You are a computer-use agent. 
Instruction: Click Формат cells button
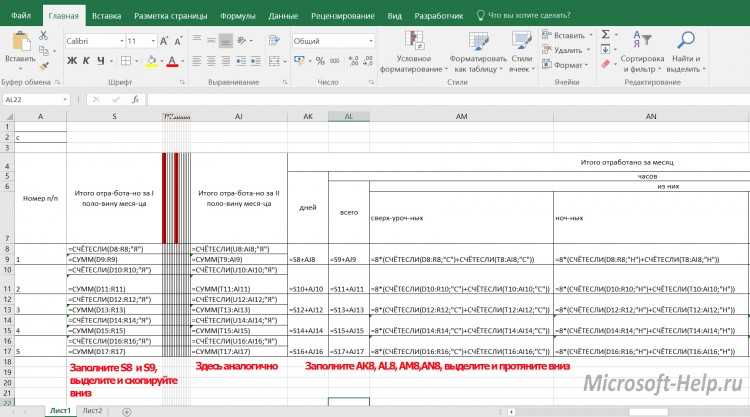coord(566,65)
